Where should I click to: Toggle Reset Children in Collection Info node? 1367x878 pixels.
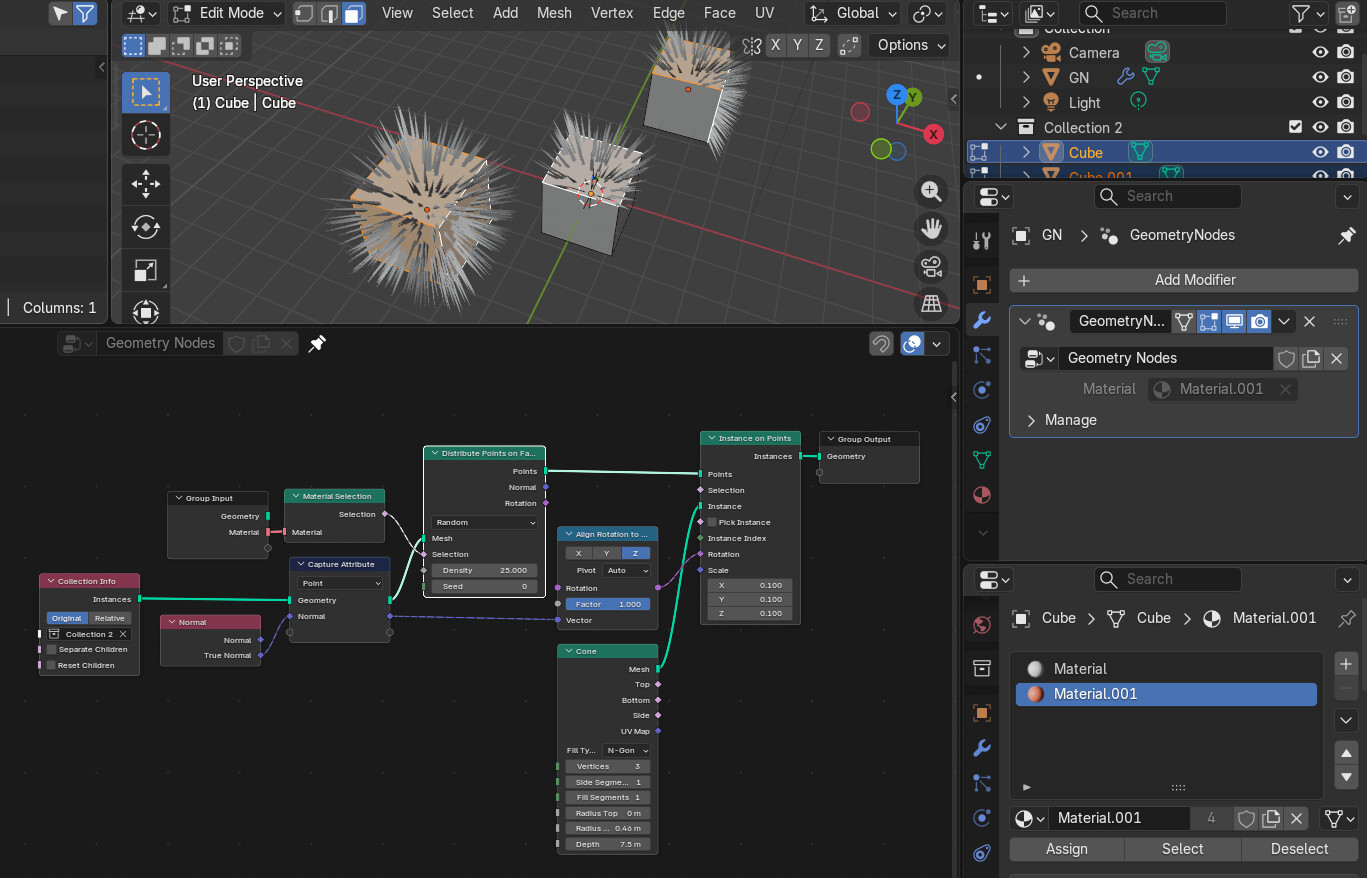[x=52, y=665]
